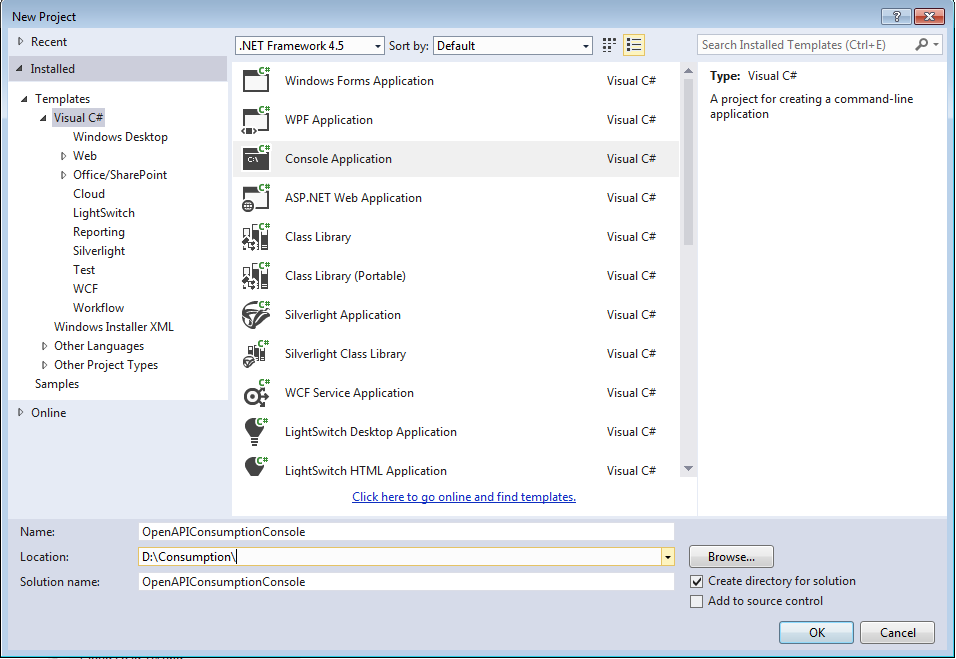Select the Class Library template icon

coord(256,237)
